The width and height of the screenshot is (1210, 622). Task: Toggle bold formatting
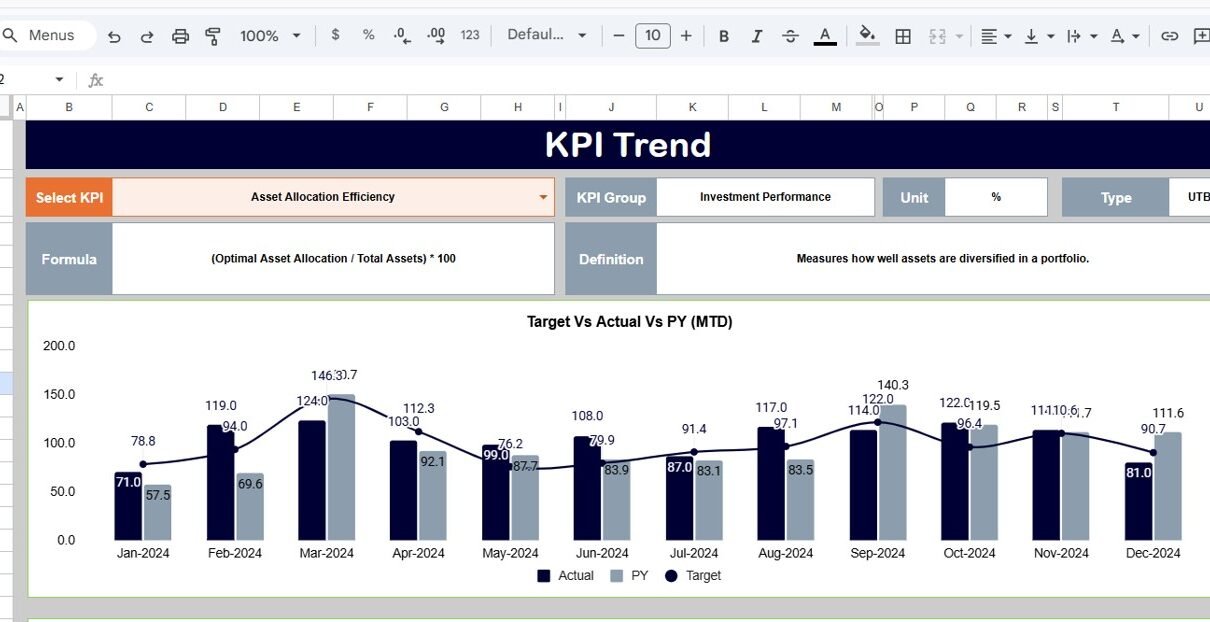(x=724, y=36)
